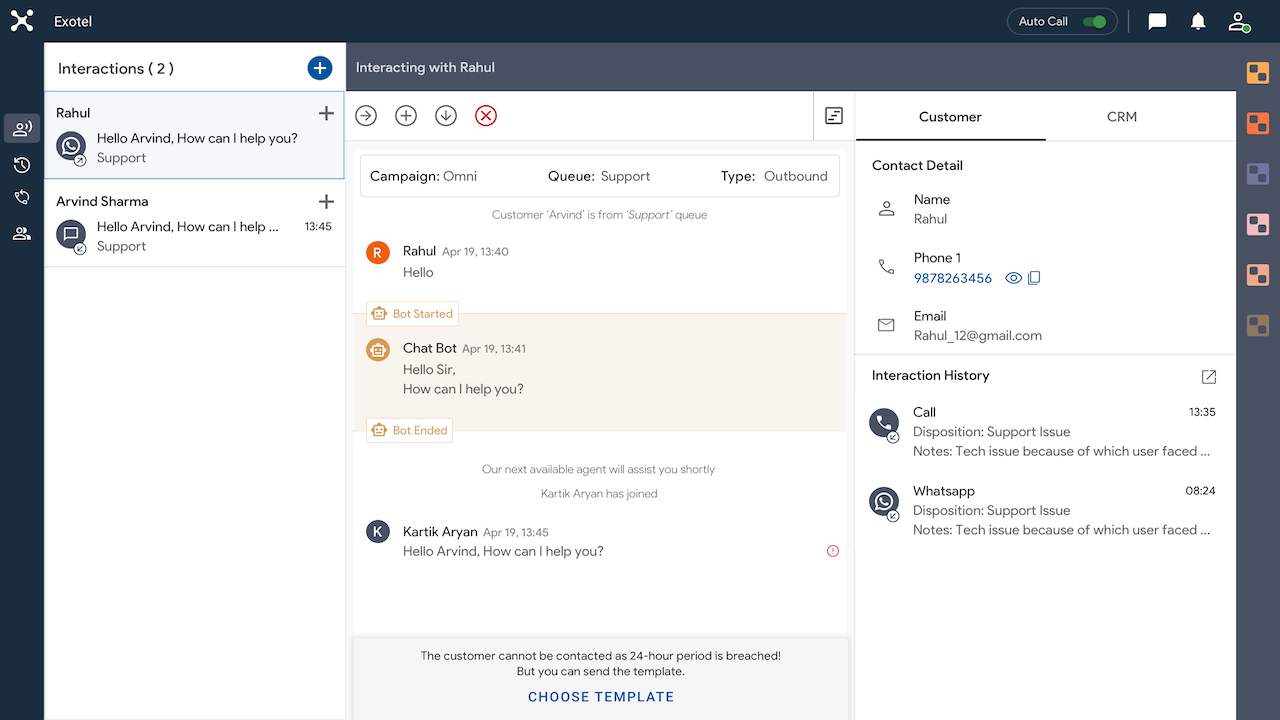Expand Interaction History in new window

coord(1209,377)
